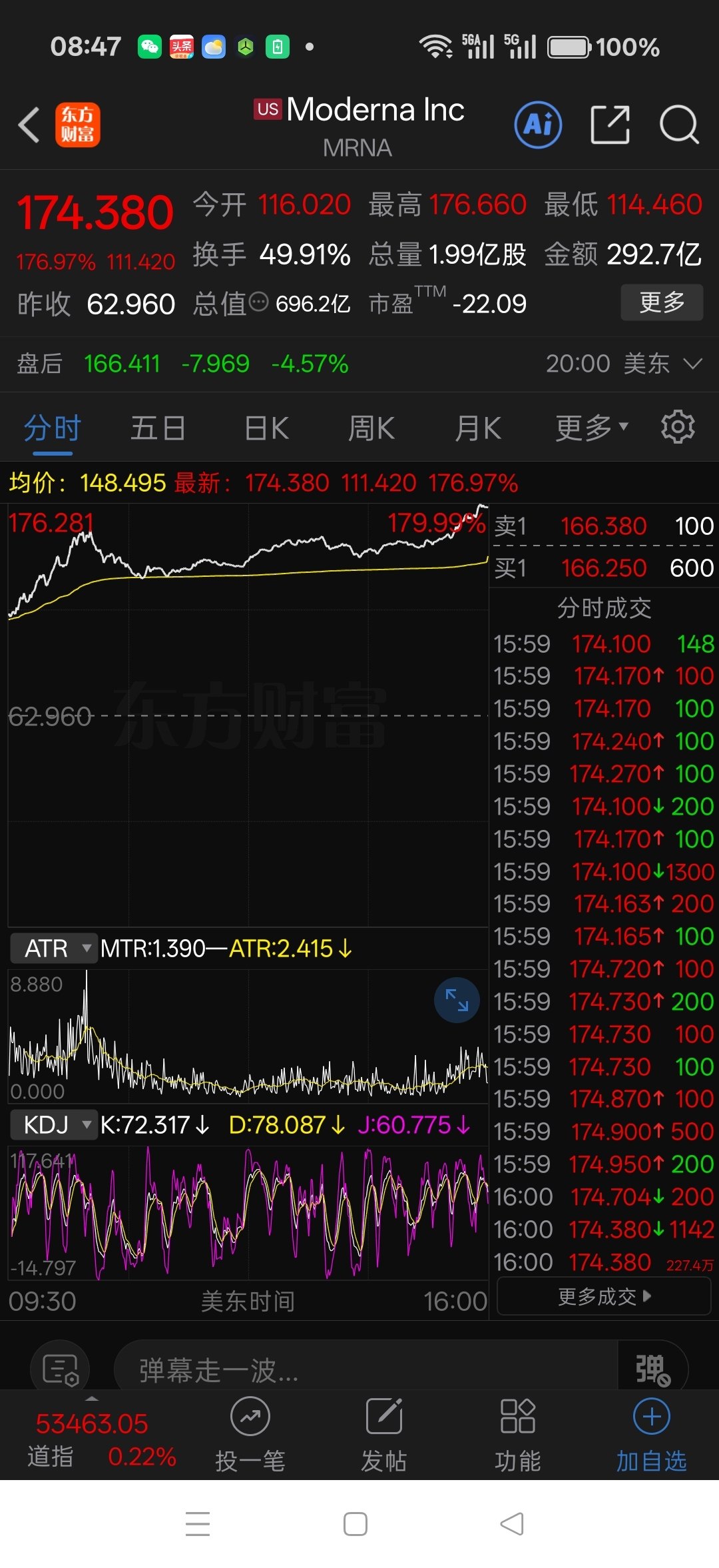This screenshot has width=719, height=1568.
Task: Tap the 市盈 TTM -22.09 value
Action: (x=489, y=304)
